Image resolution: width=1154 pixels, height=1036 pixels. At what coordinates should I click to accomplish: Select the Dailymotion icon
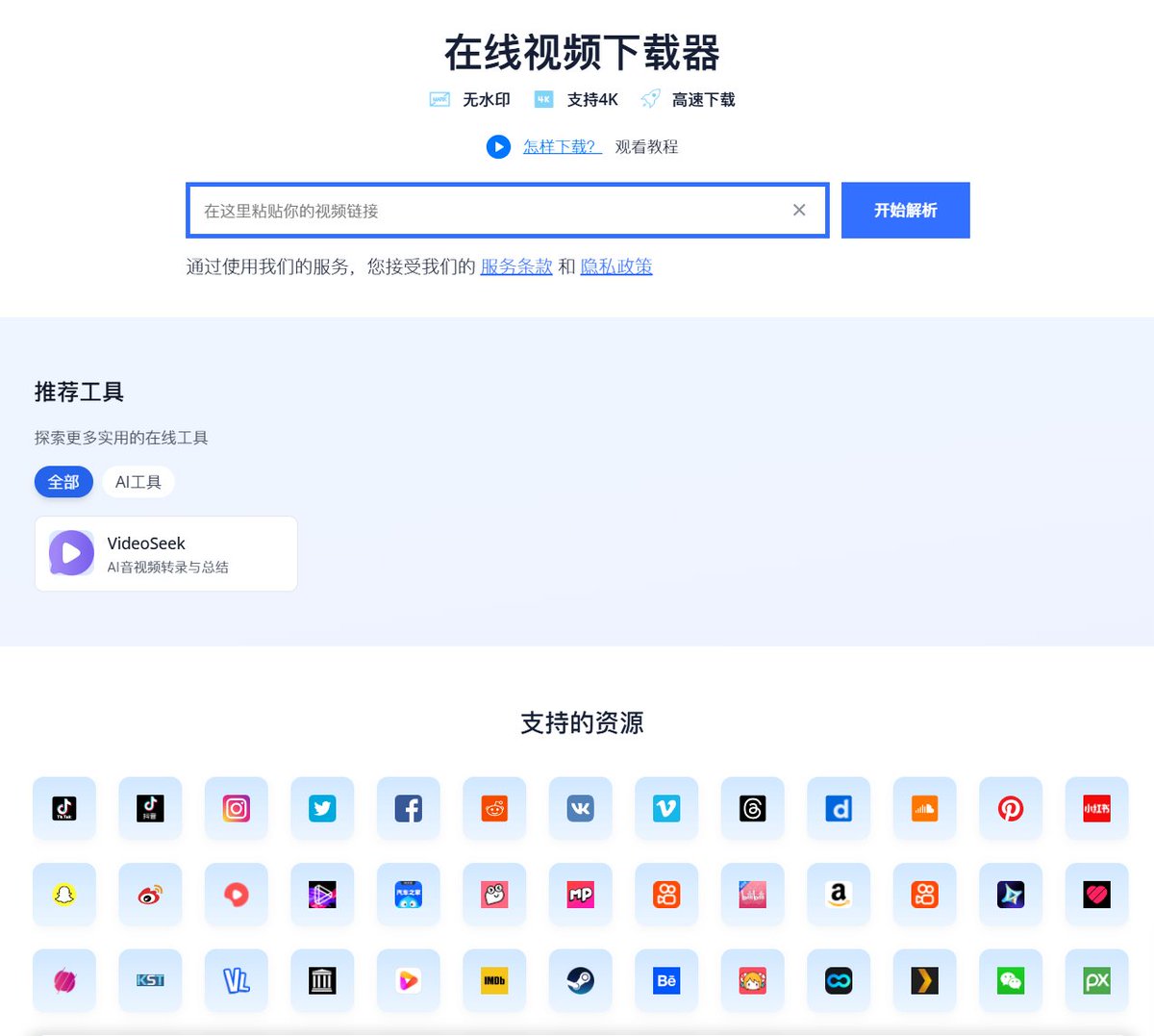839,808
